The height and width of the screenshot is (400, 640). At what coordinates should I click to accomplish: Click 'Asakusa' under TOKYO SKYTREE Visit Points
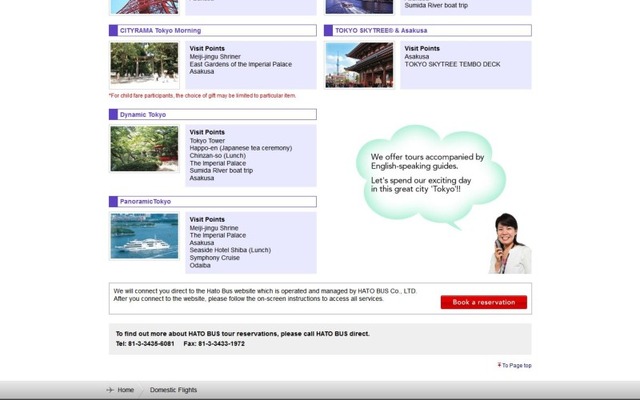coord(417,56)
